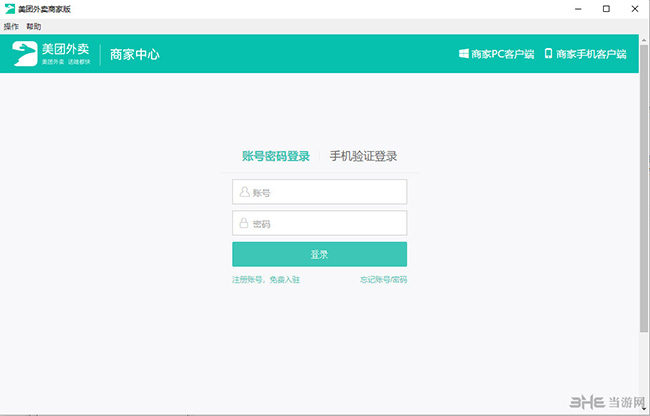Screen dimensions: 650x416
Task: Open the 注册账号，免费入驻 link
Action: (266, 280)
